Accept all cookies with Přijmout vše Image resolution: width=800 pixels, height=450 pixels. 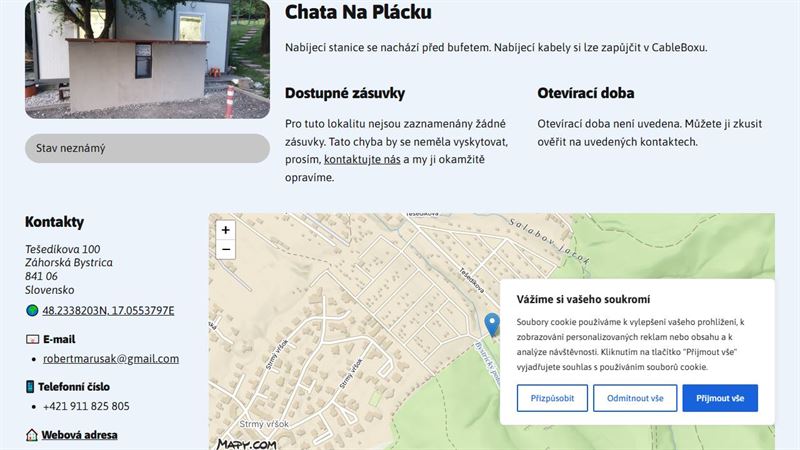click(x=720, y=398)
